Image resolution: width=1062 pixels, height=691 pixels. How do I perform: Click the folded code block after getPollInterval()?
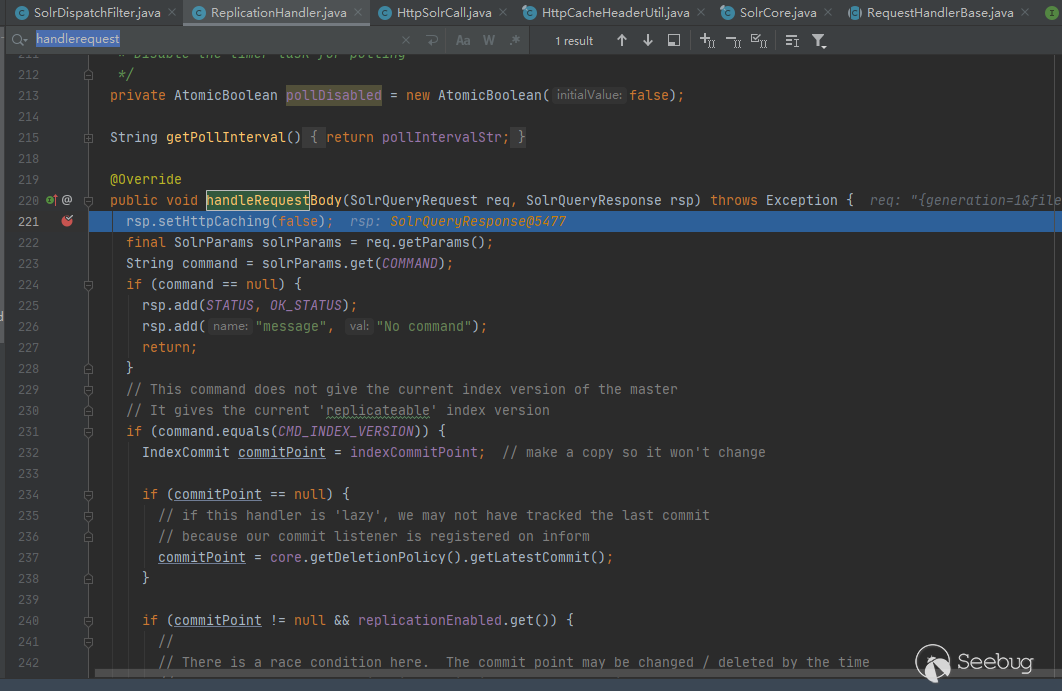(314, 137)
